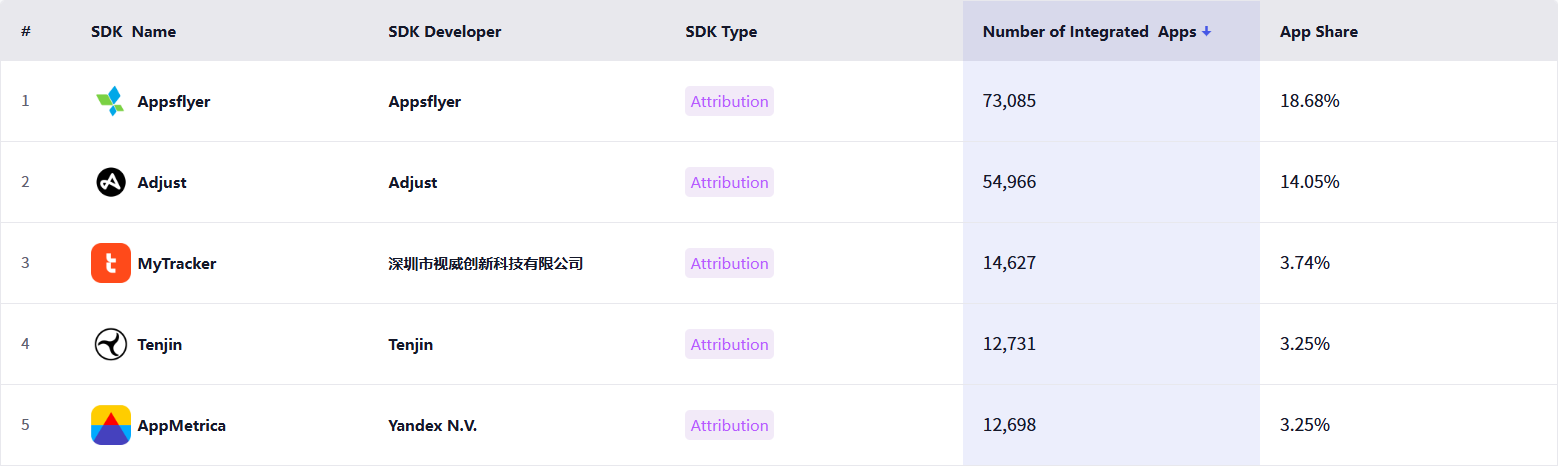Open the AppMetrica SDK name link

(x=182, y=425)
